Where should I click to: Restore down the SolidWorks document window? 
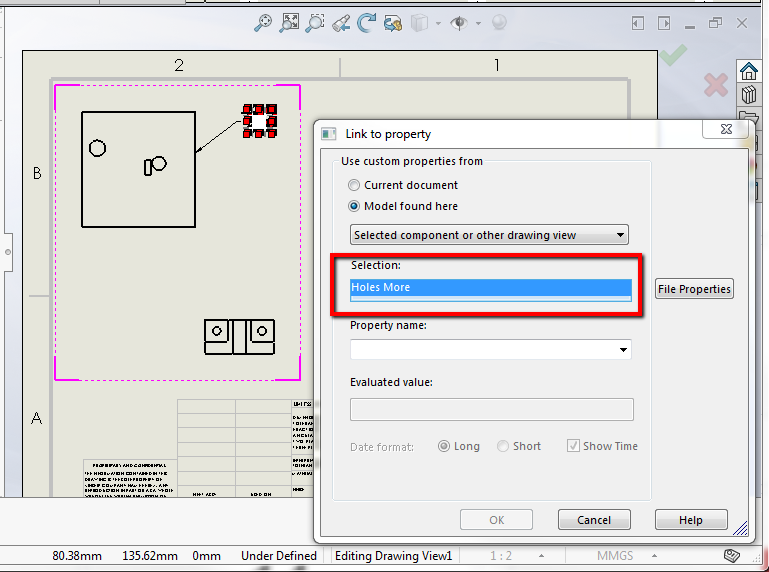coord(716,23)
